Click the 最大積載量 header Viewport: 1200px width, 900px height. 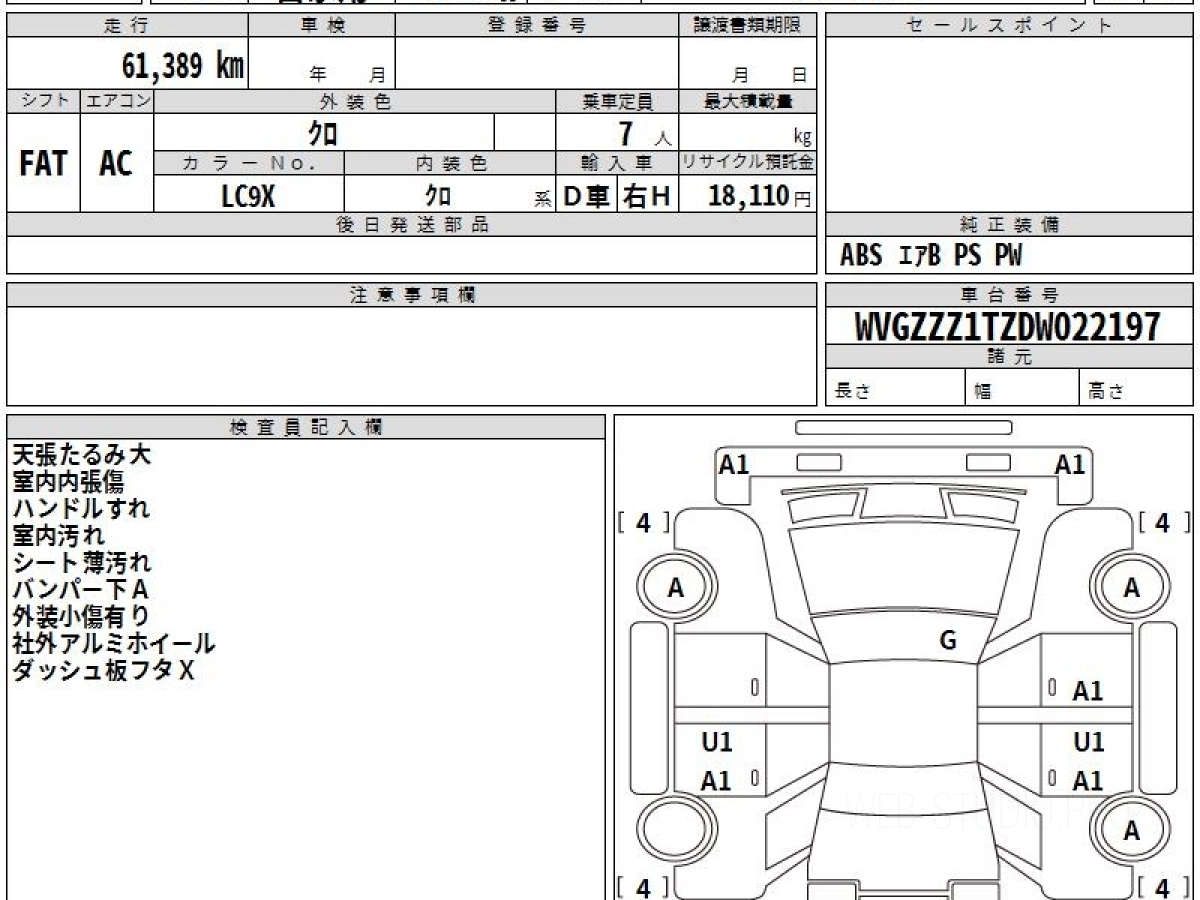(748, 101)
